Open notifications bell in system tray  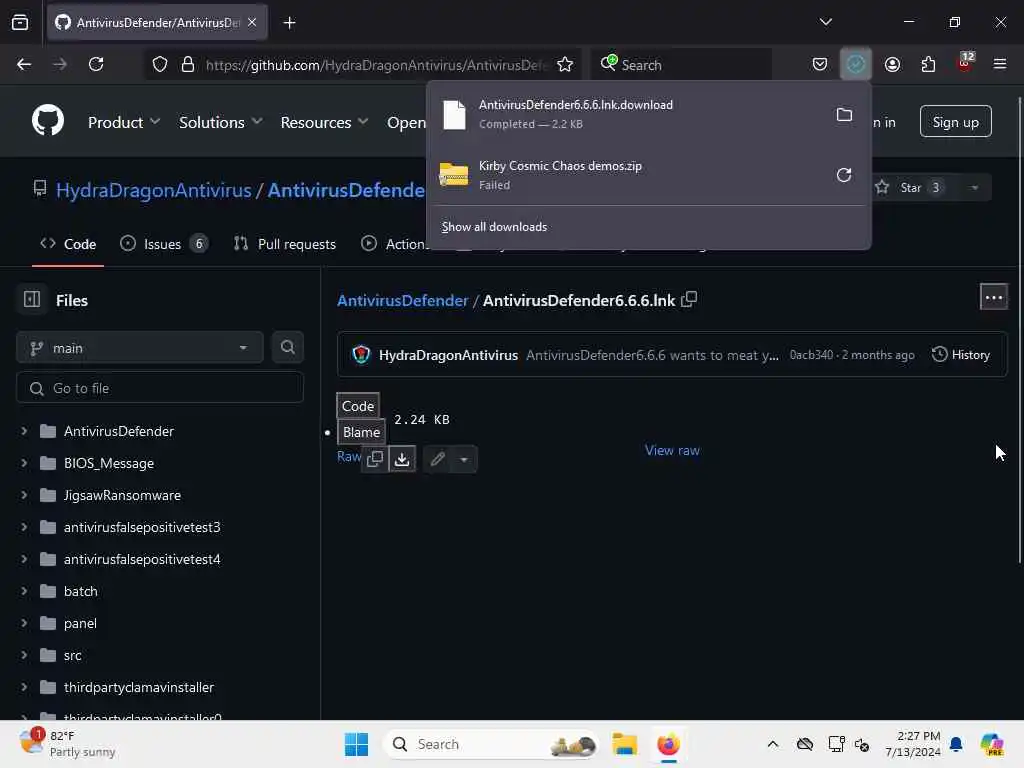point(955,744)
